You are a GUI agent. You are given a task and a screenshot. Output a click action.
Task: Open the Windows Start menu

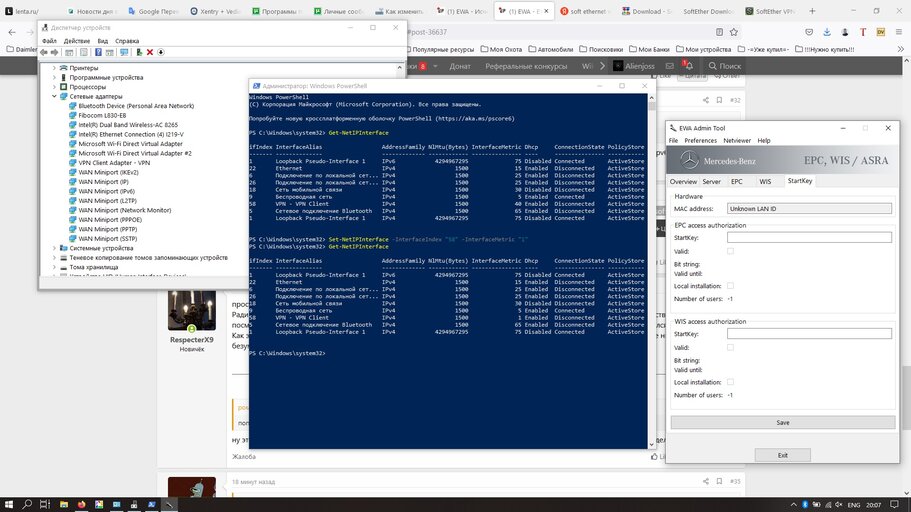point(9,504)
